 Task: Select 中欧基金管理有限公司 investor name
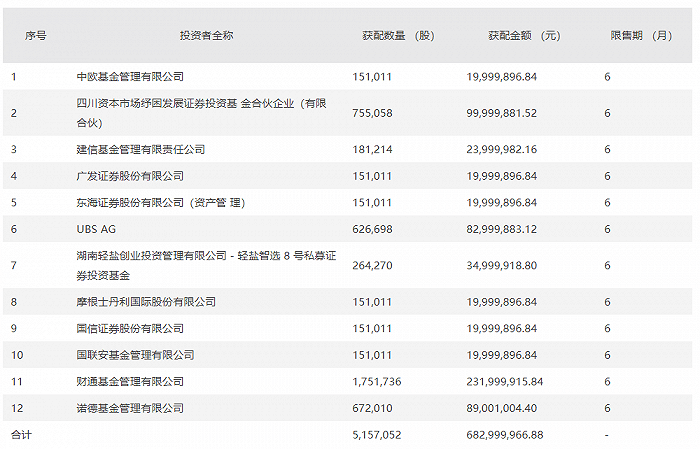click(x=130, y=77)
